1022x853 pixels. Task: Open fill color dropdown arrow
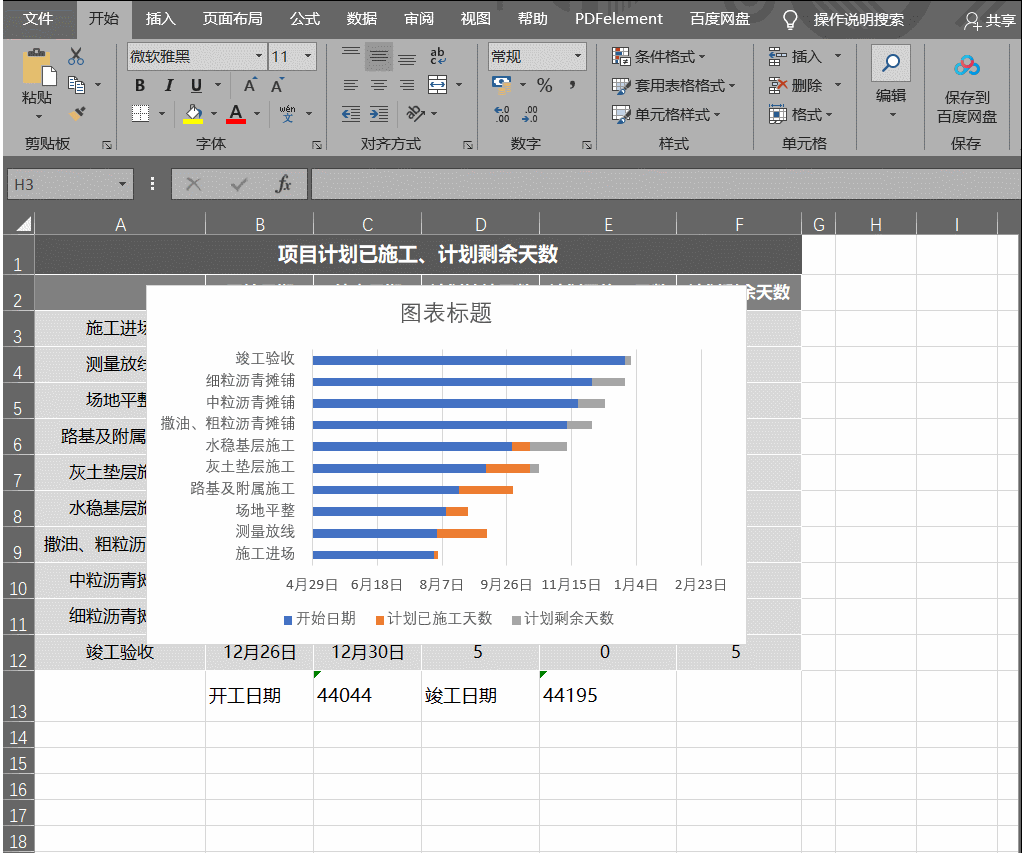(214, 114)
